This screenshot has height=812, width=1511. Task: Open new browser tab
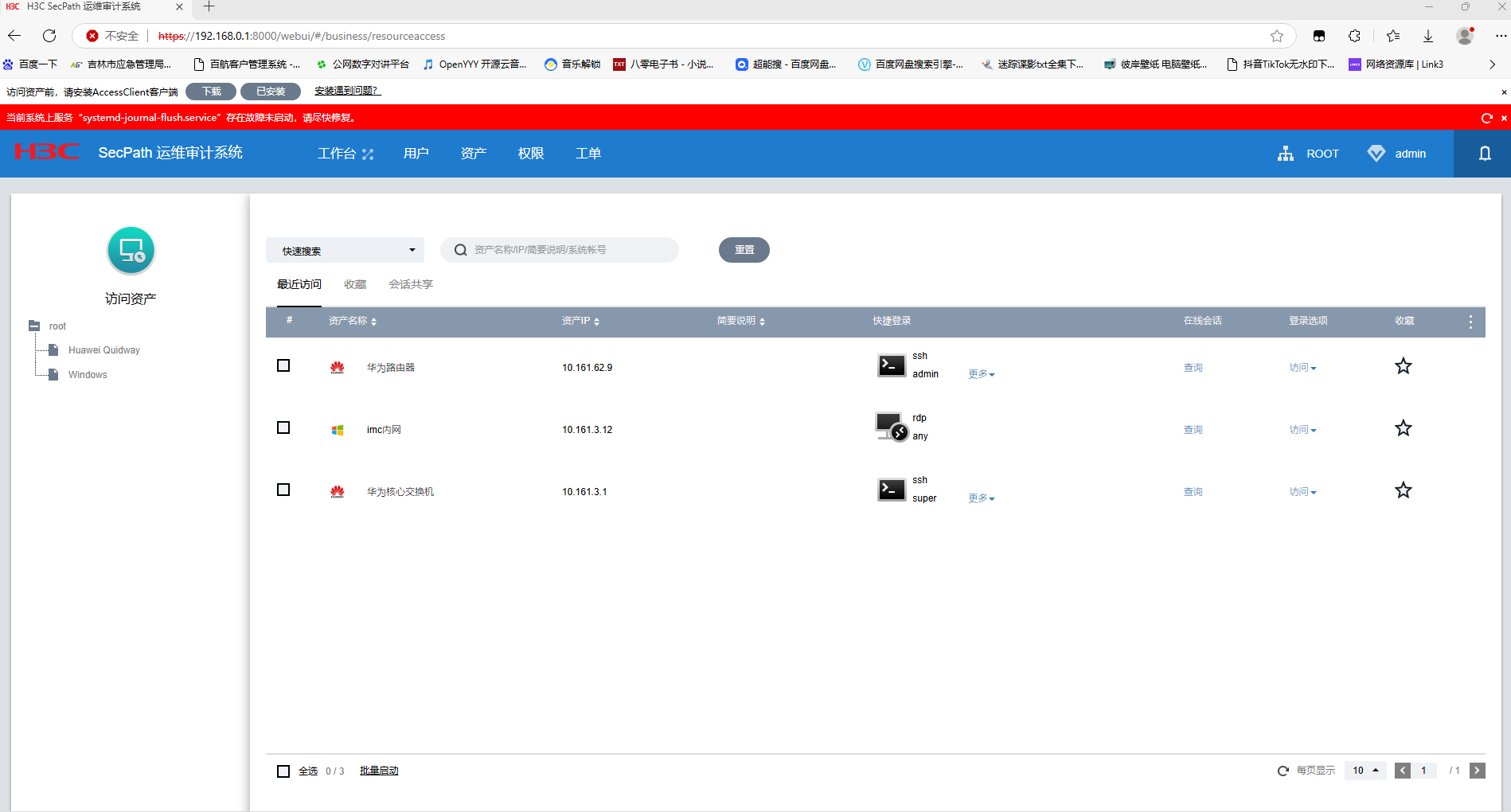pyautogui.click(x=209, y=7)
